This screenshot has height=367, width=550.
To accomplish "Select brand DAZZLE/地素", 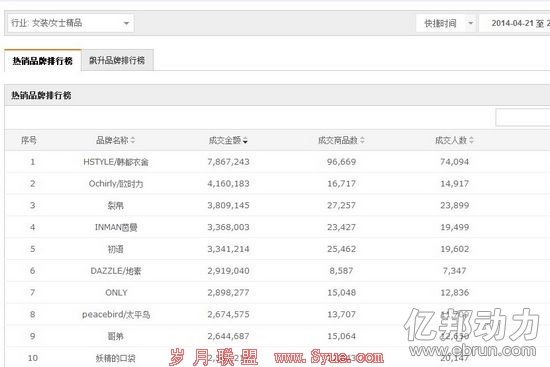I will pos(116,271).
